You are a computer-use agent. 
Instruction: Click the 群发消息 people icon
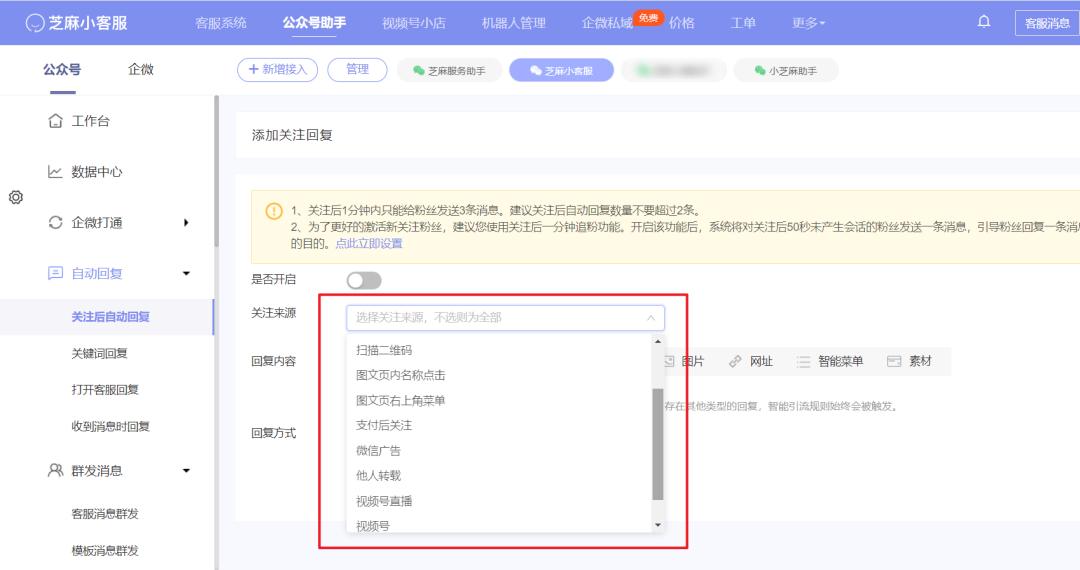[x=55, y=470]
